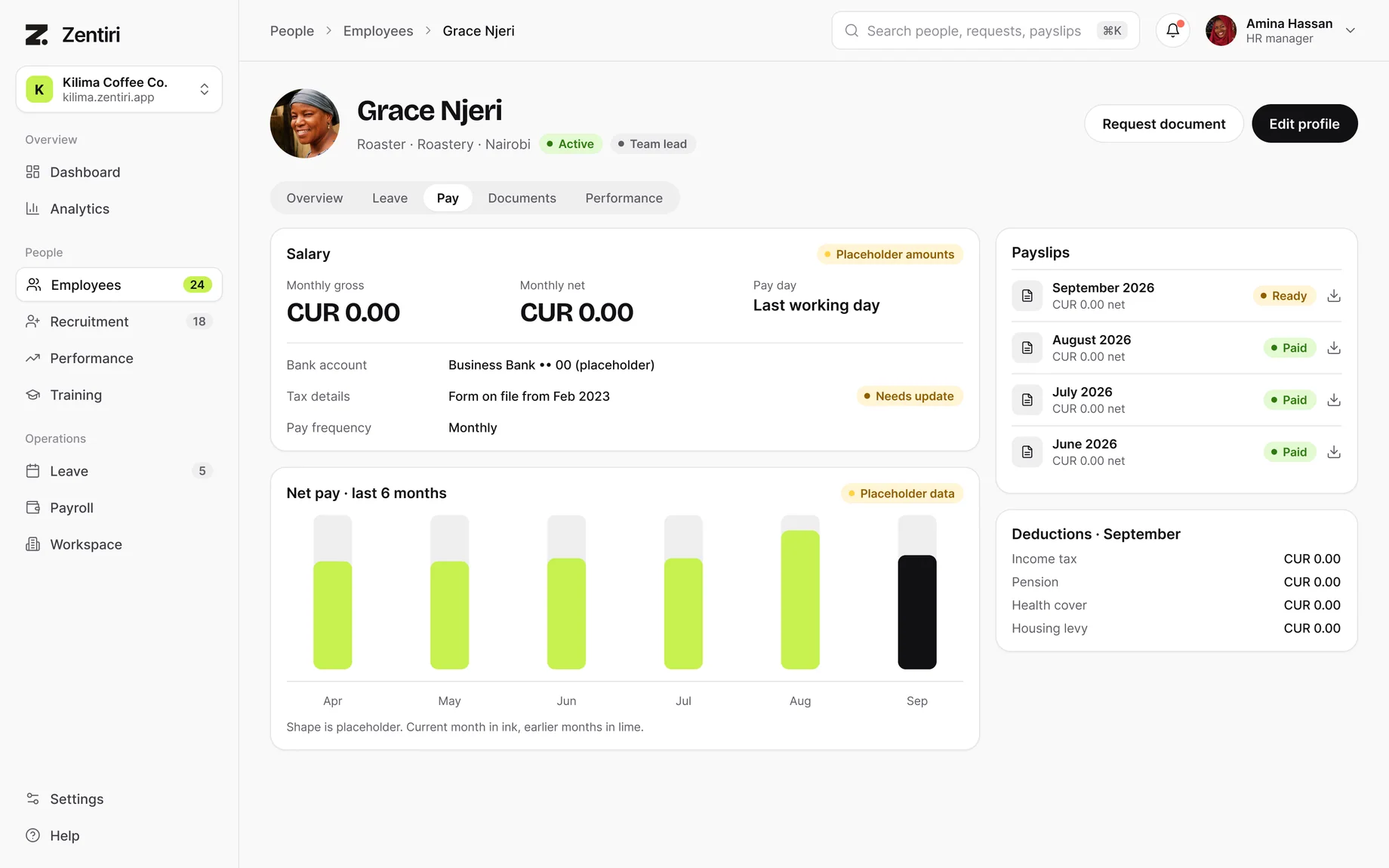Open the Training section
This screenshot has width=1389, height=868.
coord(119,395)
